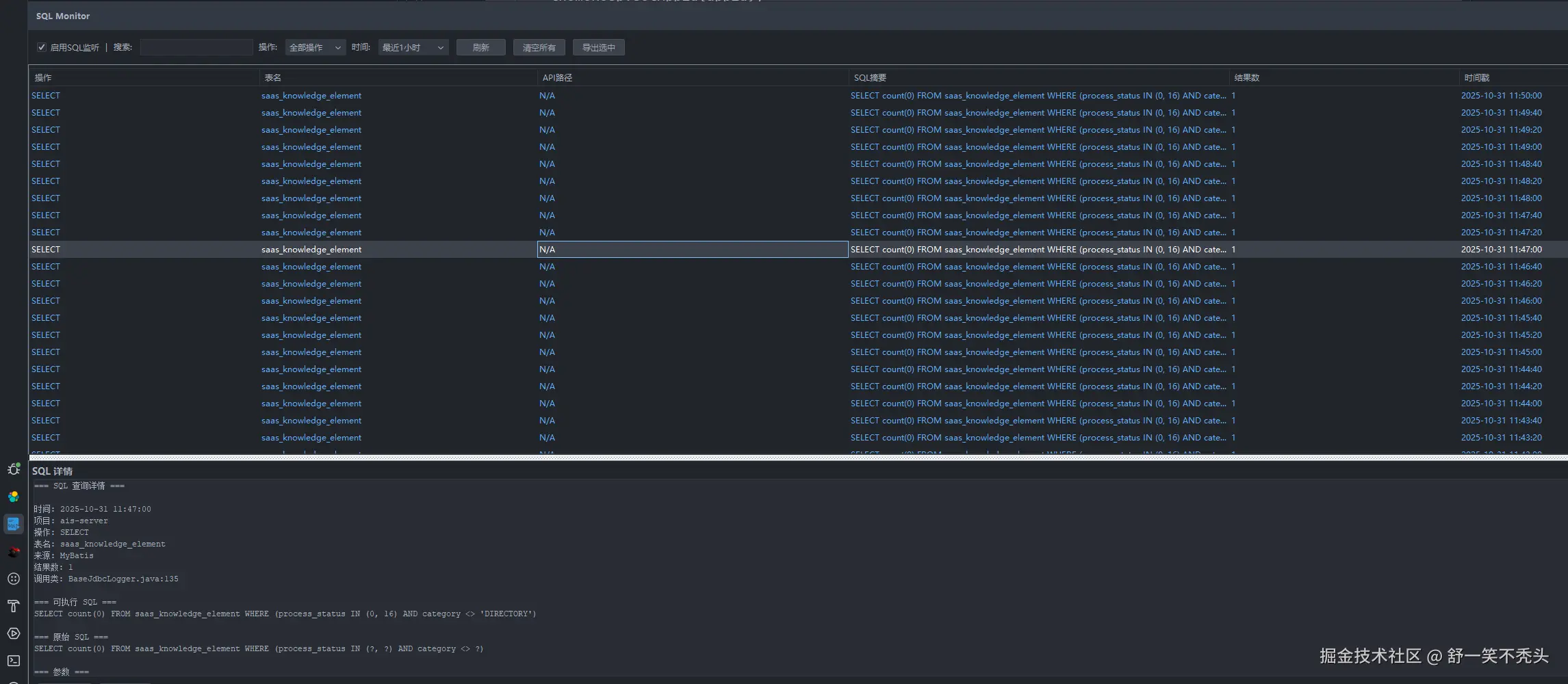Image resolution: width=1568 pixels, height=684 pixels.
Task: Select the row timestamped 2025-10-31 11:45:00
Action: [x=798, y=352]
